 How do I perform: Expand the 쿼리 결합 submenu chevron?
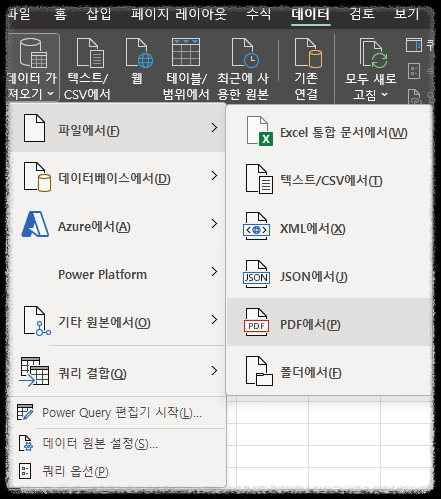(214, 370)
